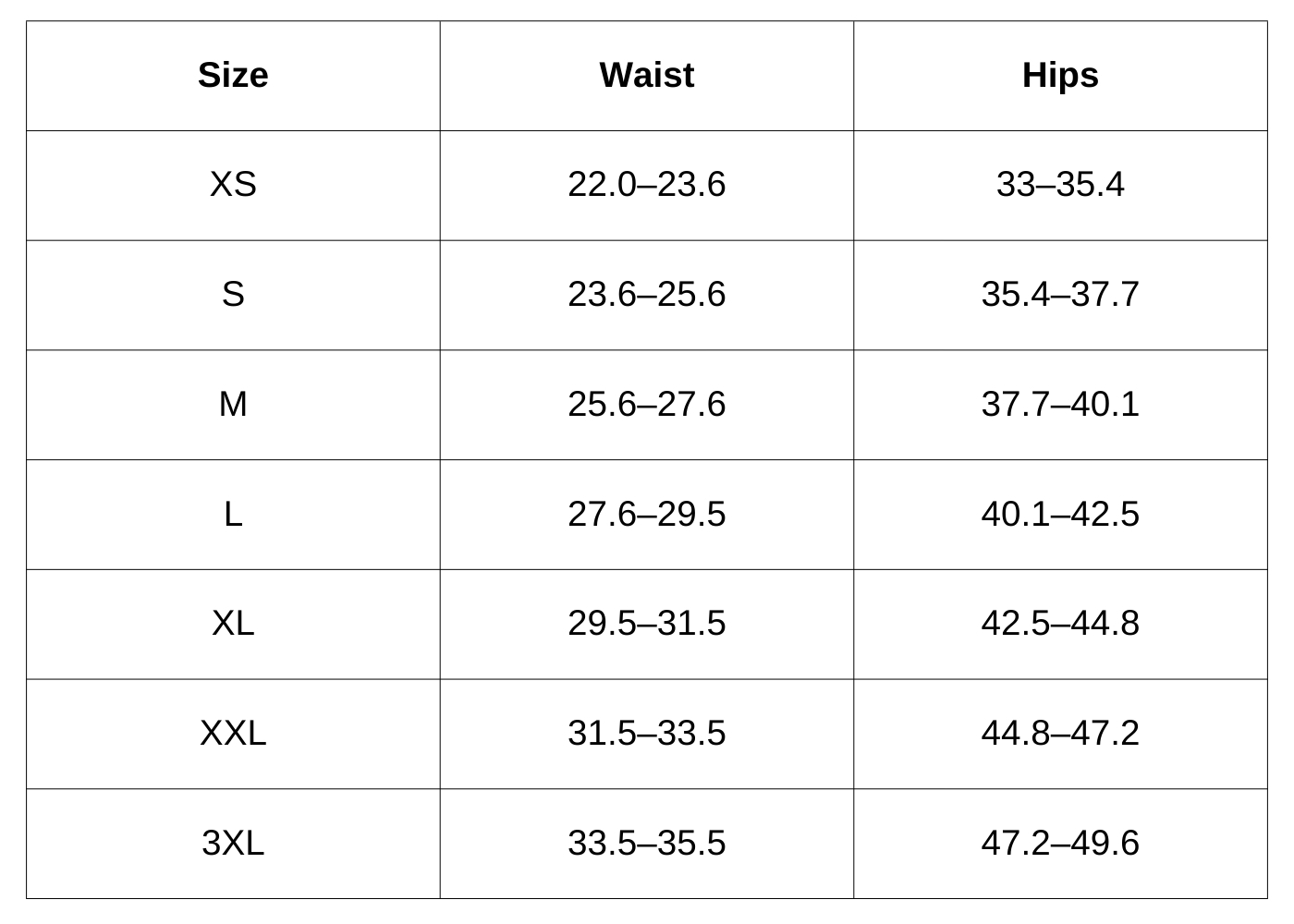Select the L size cell
This screenshot has width=1294, height=924.
point(233,515)
